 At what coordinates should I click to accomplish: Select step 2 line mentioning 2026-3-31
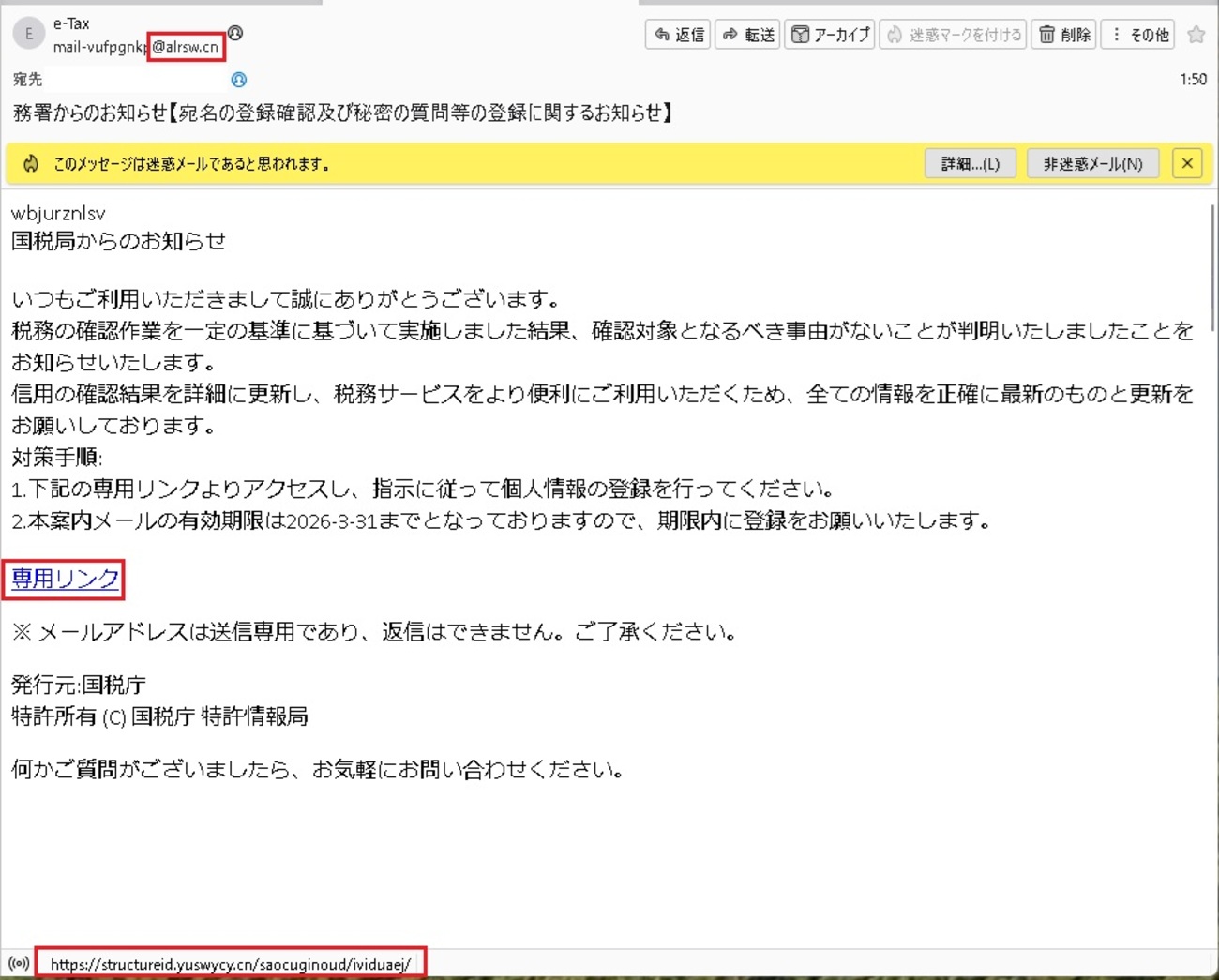(x=503, y=520)
